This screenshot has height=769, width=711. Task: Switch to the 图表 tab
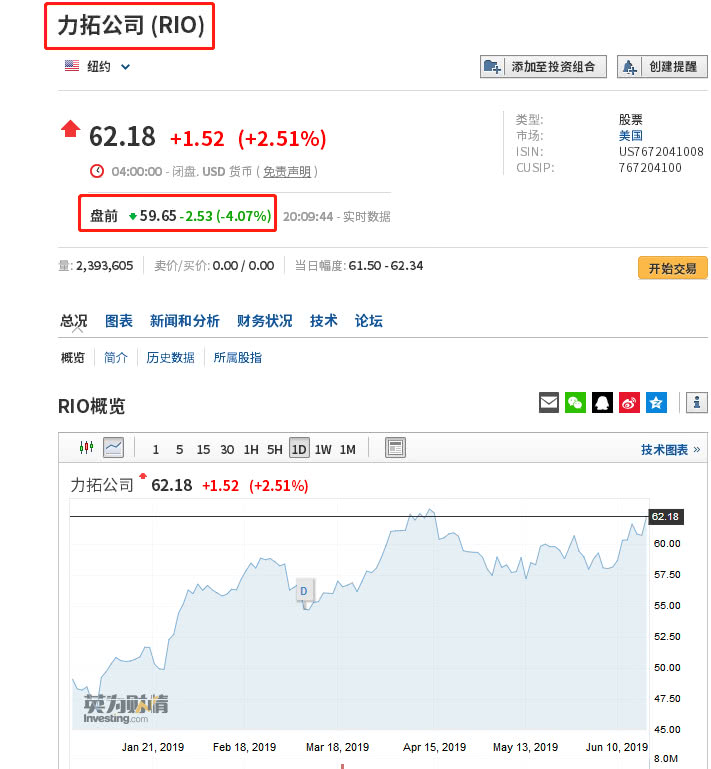click(119, 321)
